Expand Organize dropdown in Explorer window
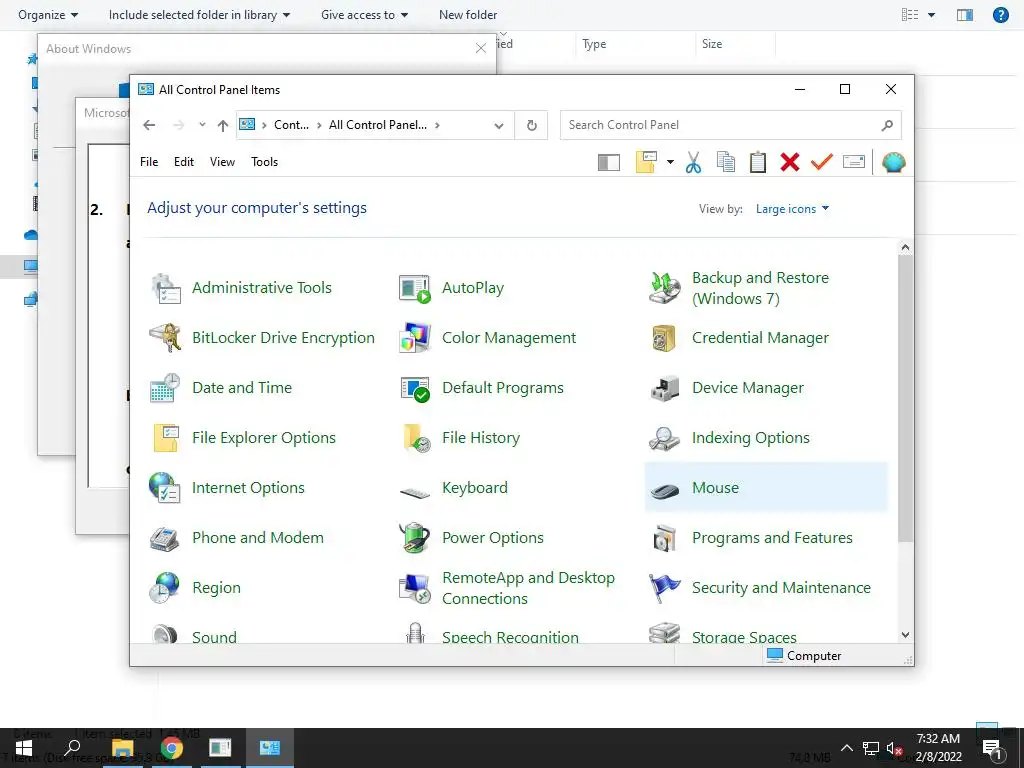The height and width of the screenshot is (768, 1024). click(48, 14)
